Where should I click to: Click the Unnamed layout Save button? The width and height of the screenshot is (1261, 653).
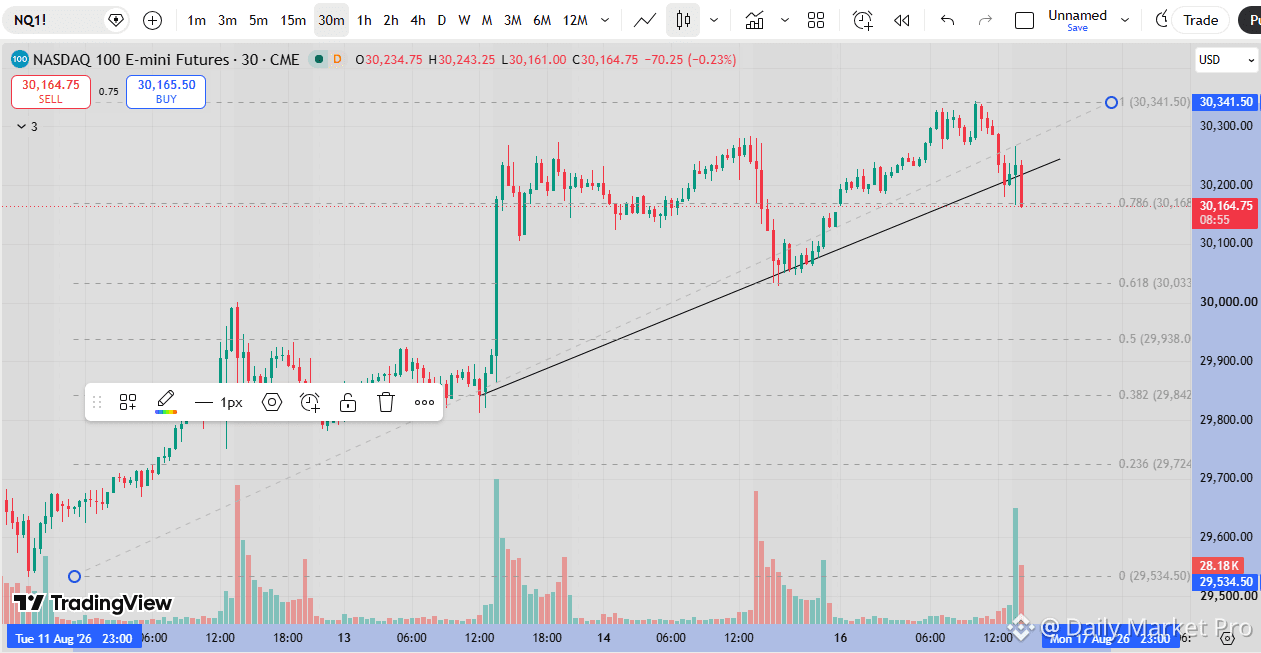1077,27
